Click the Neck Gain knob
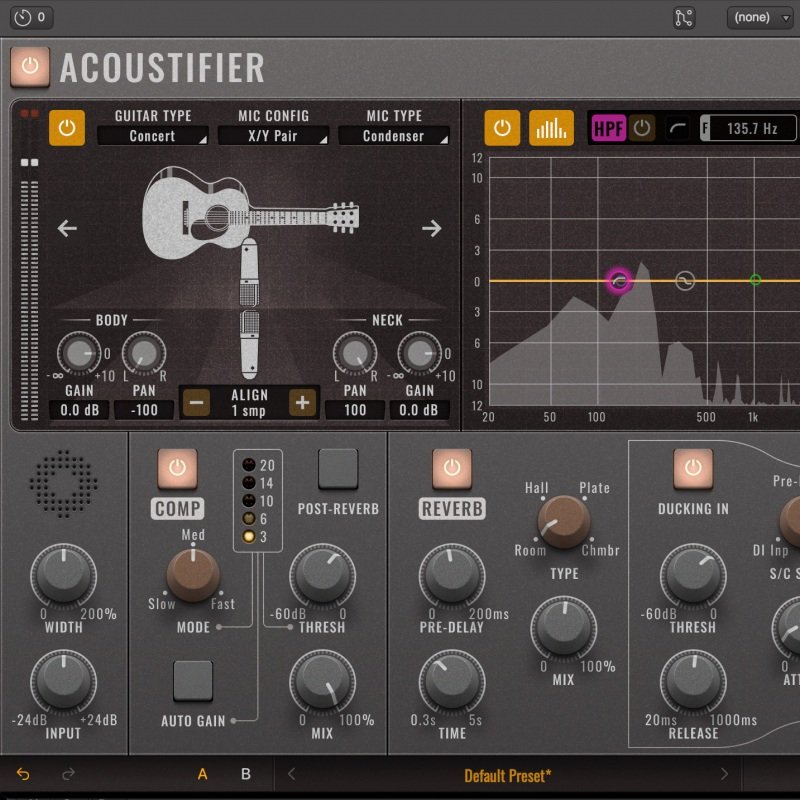This screenshot has height=800, width=800. coord(419,353)
